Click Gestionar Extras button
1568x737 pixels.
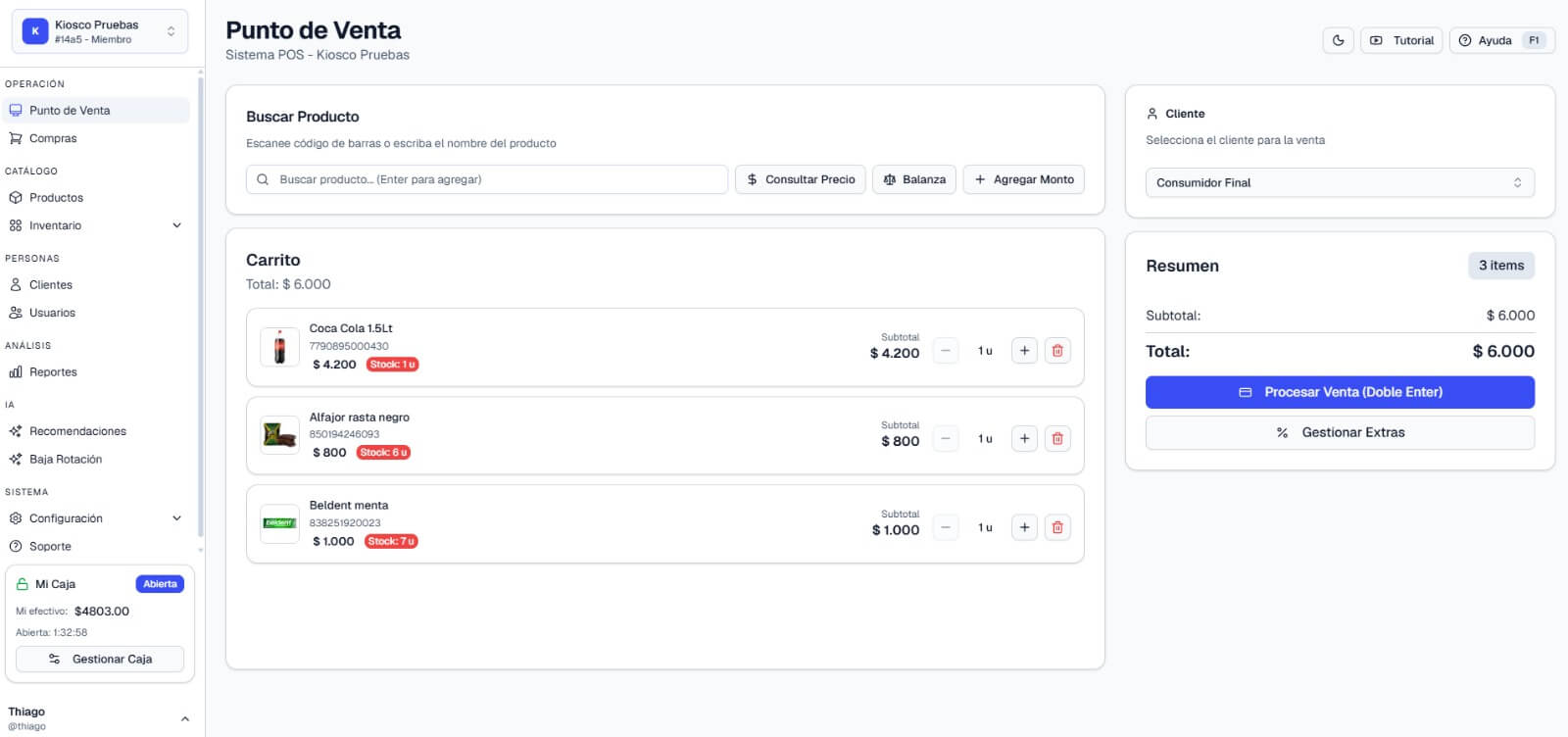1340,433
